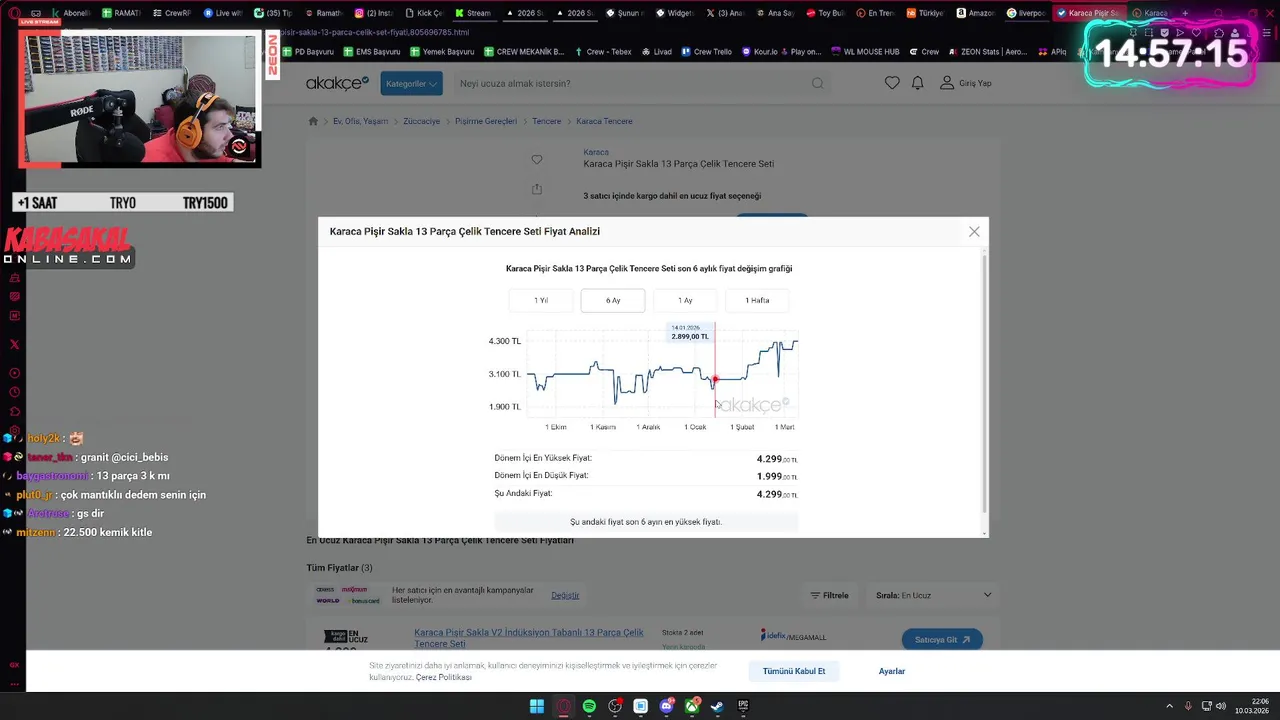Image resolution: width=1280 pixels, height=720 pixels.
Task: Open the Crew Trello bookmark
Action: (706, 51)
